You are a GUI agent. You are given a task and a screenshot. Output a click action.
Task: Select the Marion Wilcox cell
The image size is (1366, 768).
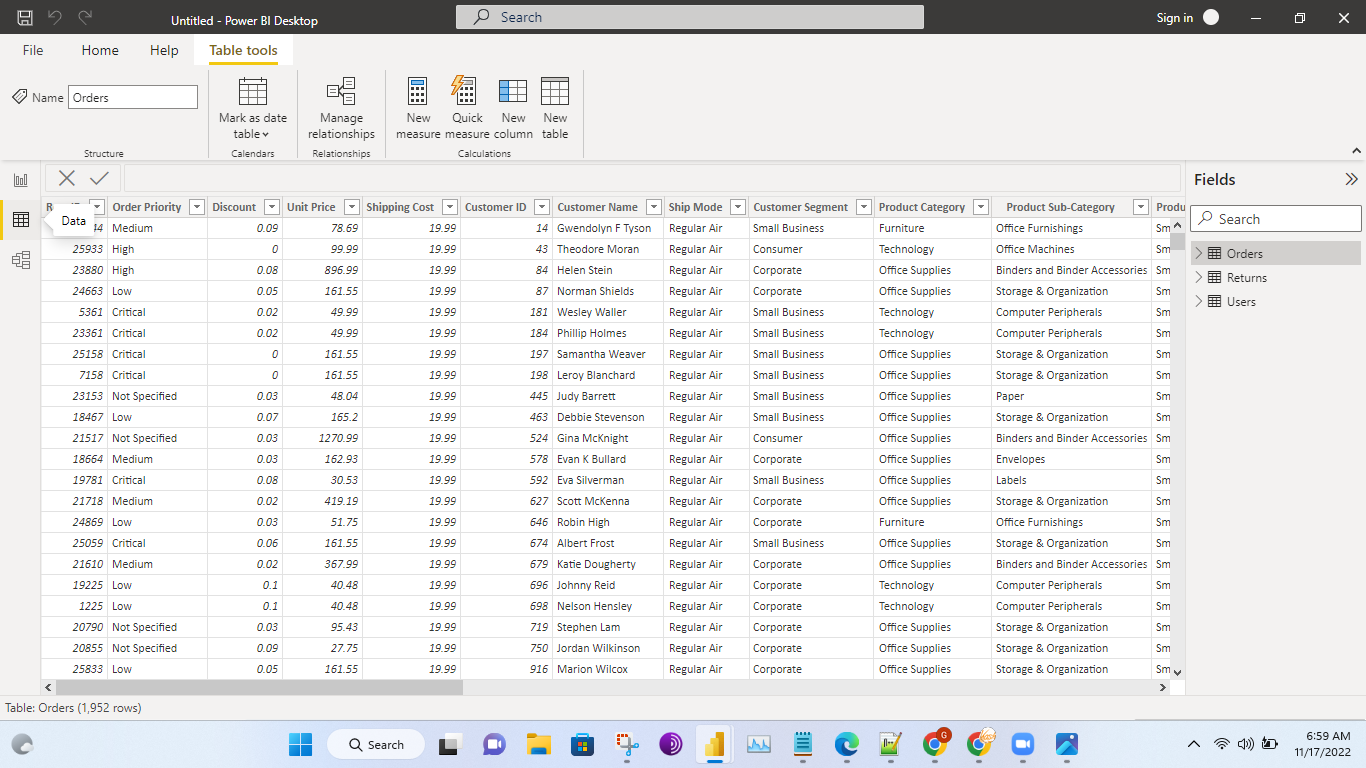tap(608, 669)
